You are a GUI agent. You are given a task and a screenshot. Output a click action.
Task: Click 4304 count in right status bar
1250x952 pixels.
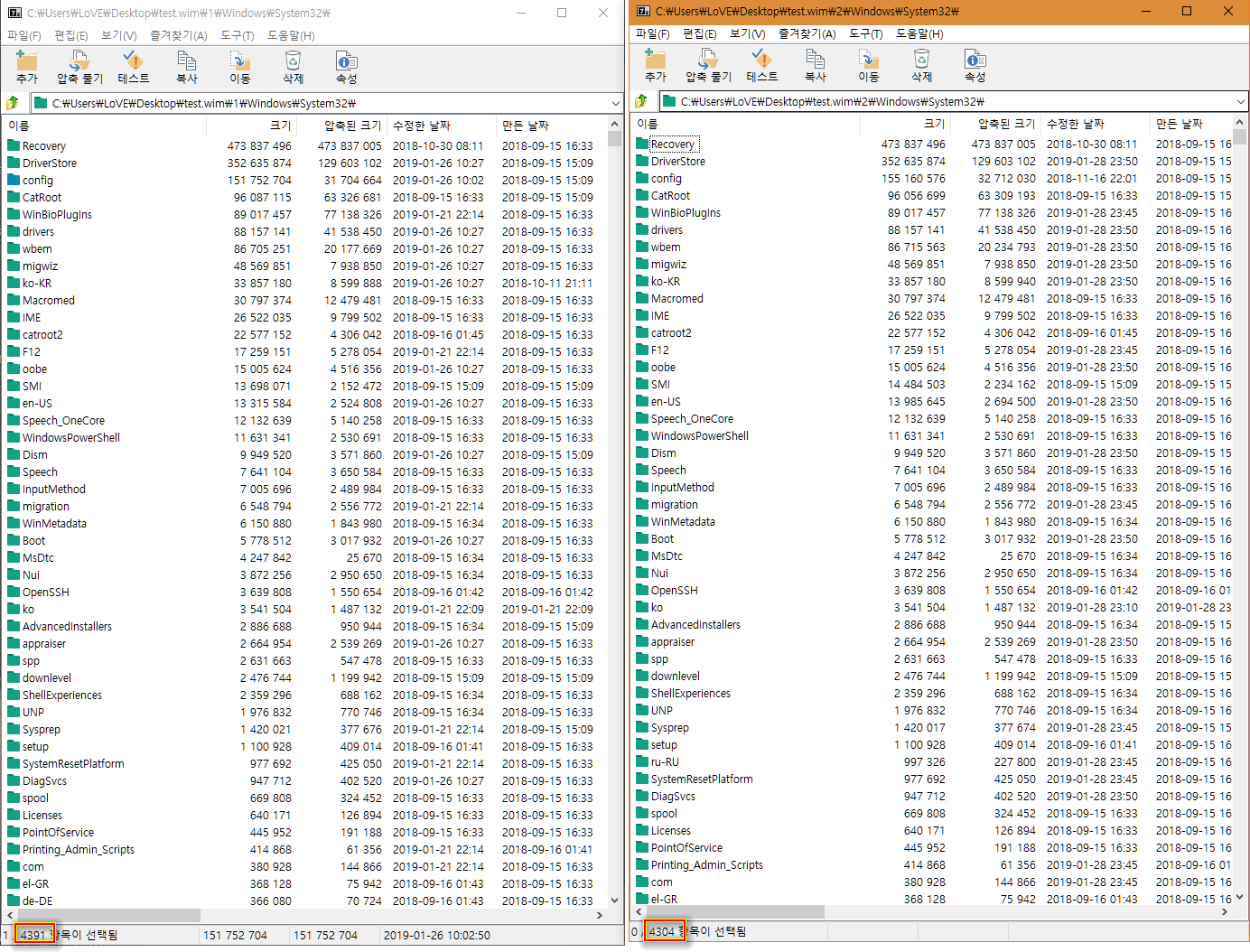(662, 931)
